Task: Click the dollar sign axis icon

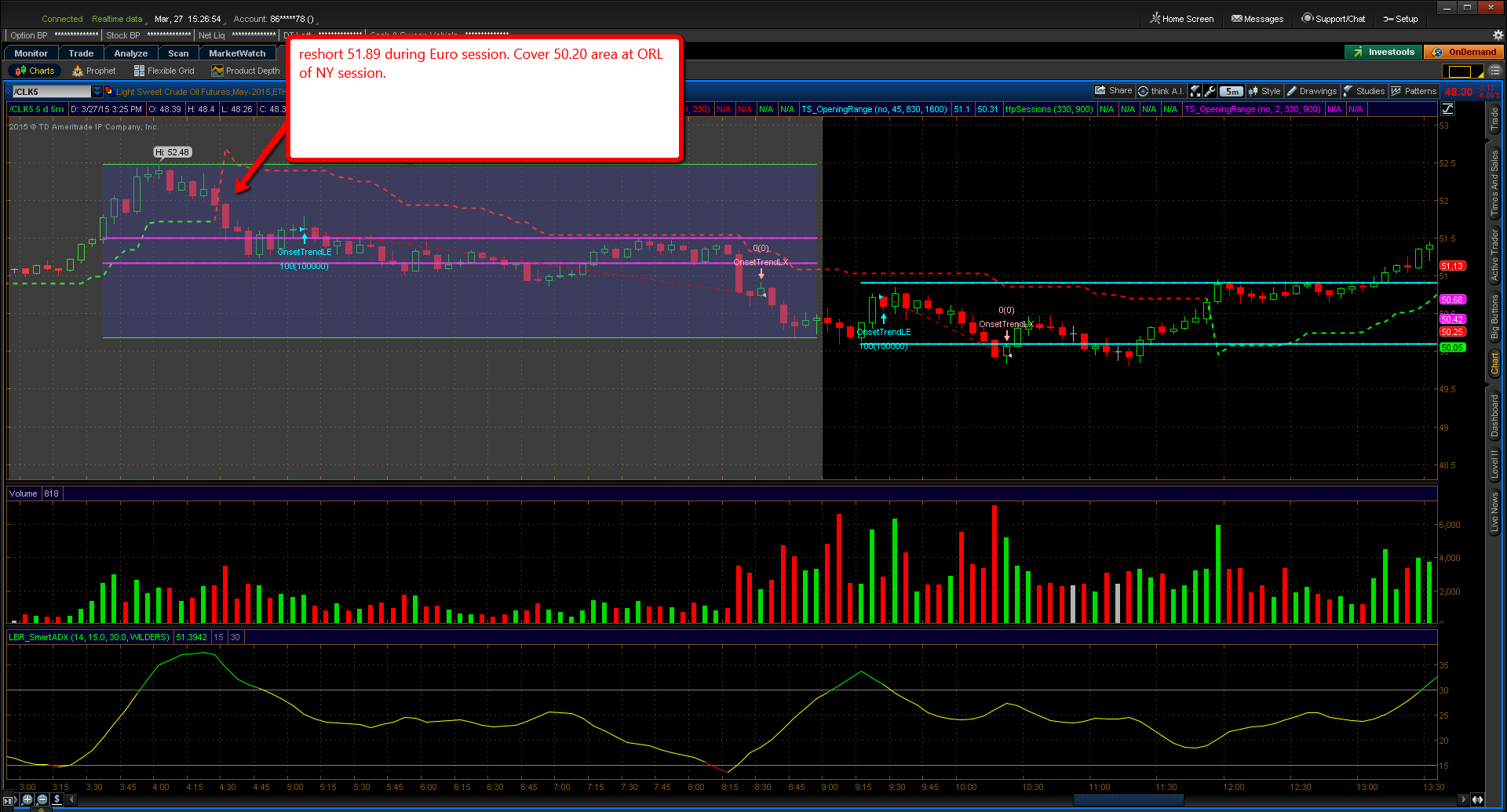Action: (x=57, y=799)
